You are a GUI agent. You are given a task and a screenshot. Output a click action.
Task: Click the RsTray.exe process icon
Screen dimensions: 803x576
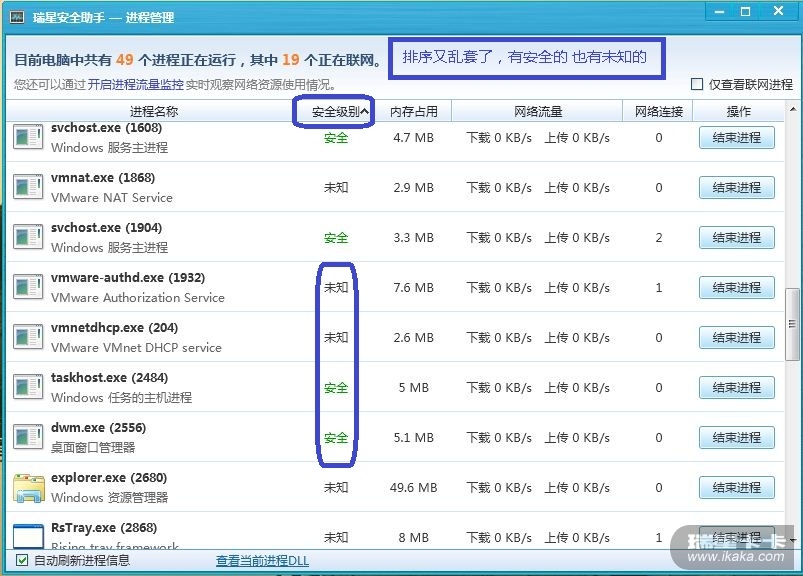(28, 536)
